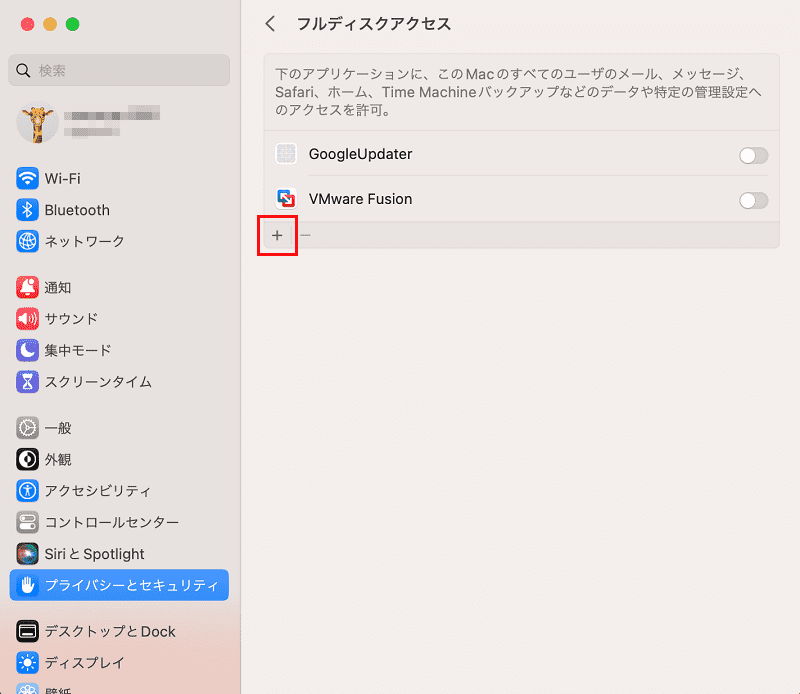The height and width of the screenshot is (694, 800).
Task: Open スクリーンタイム hourglass icon
Action: point(27,382)
